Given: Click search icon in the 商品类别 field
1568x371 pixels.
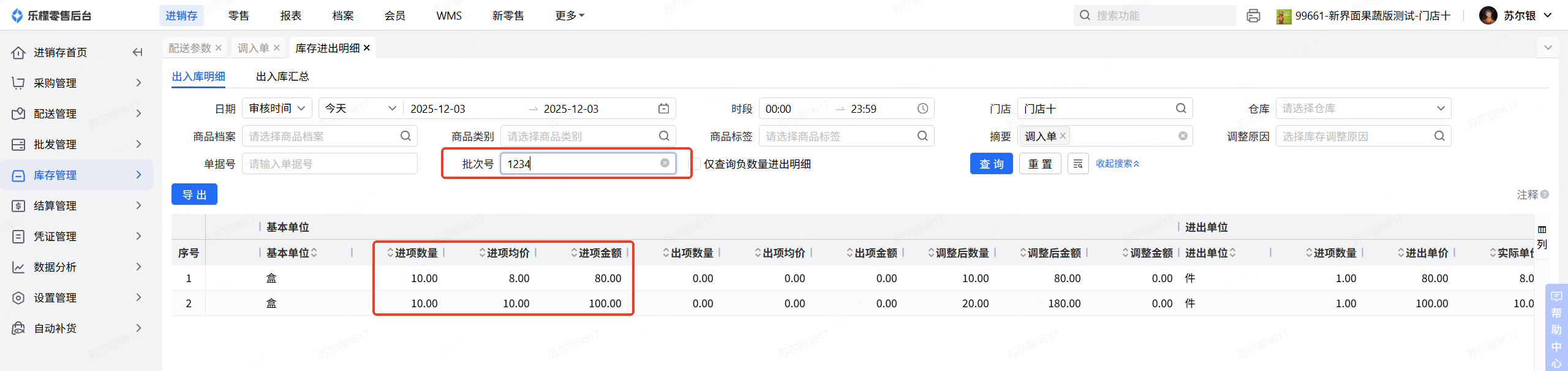Looking at the screenshot, I should point(664,136).
